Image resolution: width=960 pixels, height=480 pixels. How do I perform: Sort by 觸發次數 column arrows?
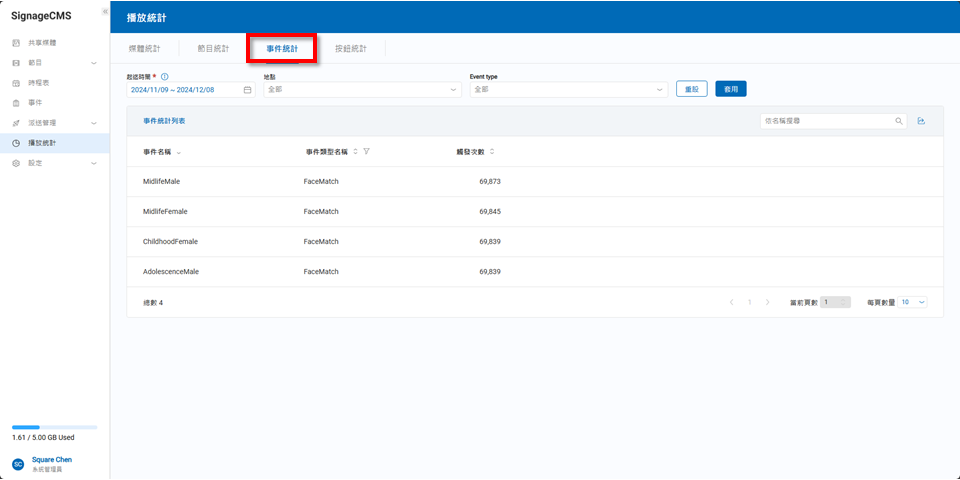tap(492, 151)
